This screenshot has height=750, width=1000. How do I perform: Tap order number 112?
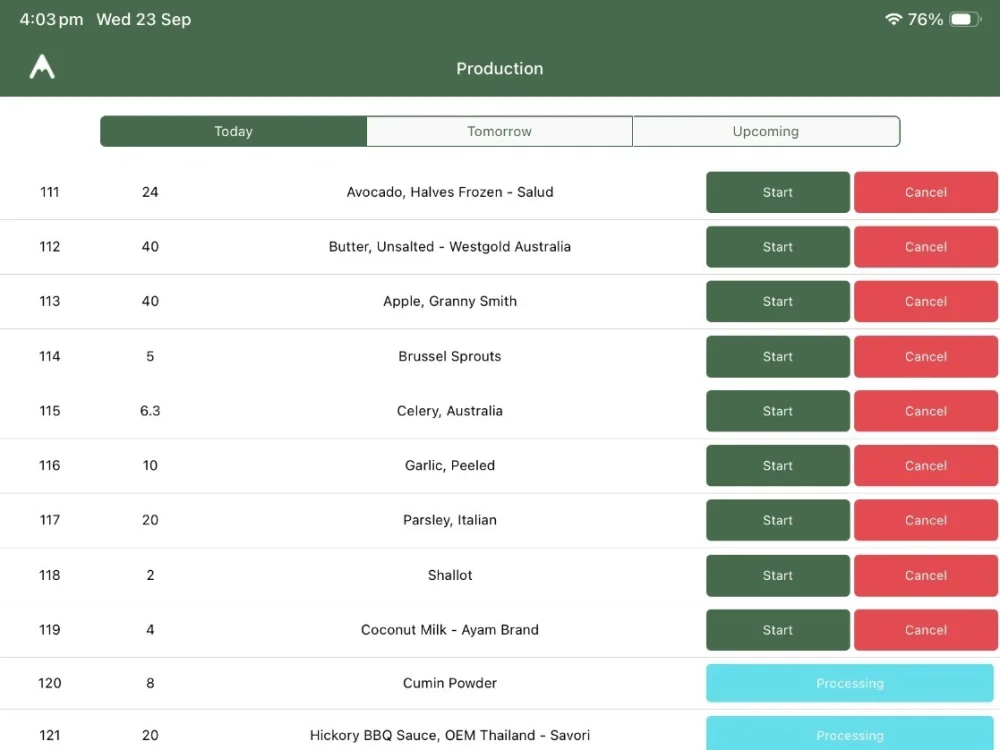click(50, 247)
